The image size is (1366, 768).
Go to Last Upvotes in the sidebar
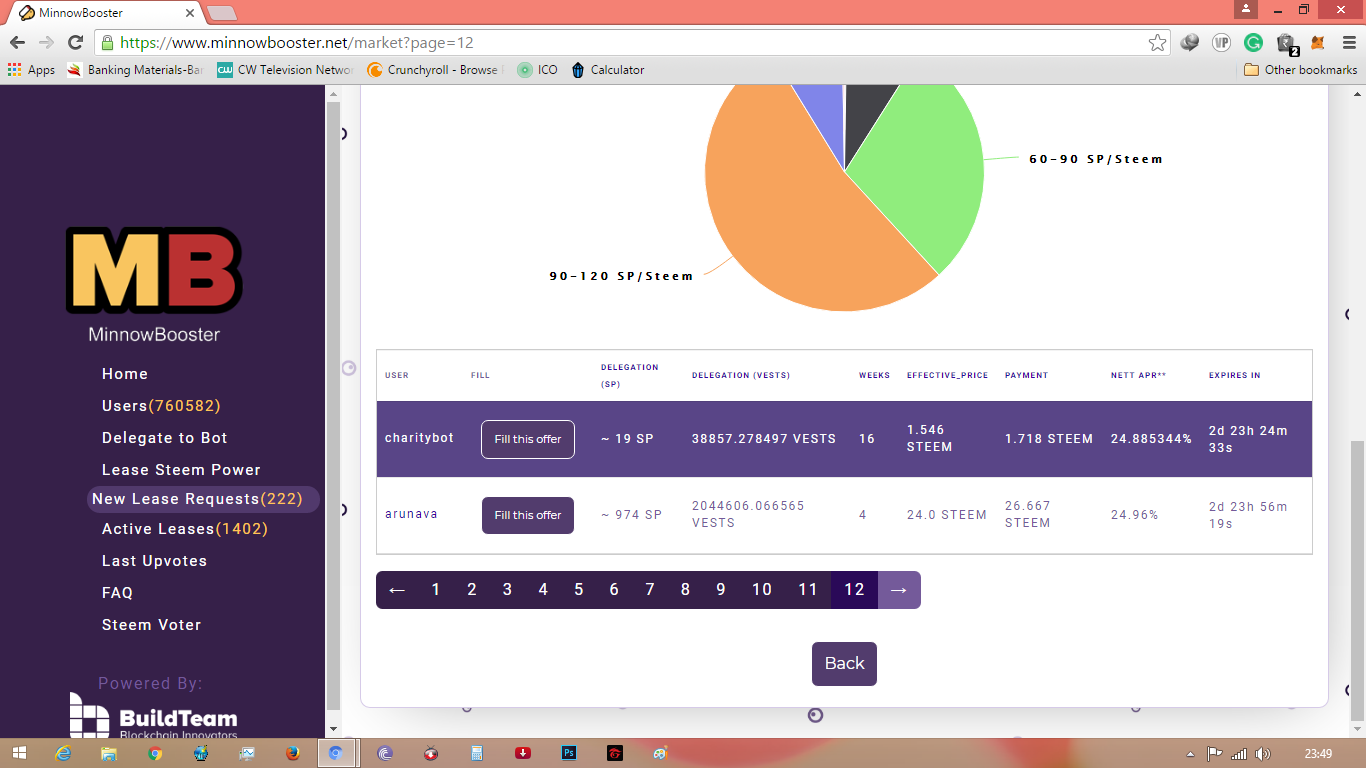[x=154, y=561]
